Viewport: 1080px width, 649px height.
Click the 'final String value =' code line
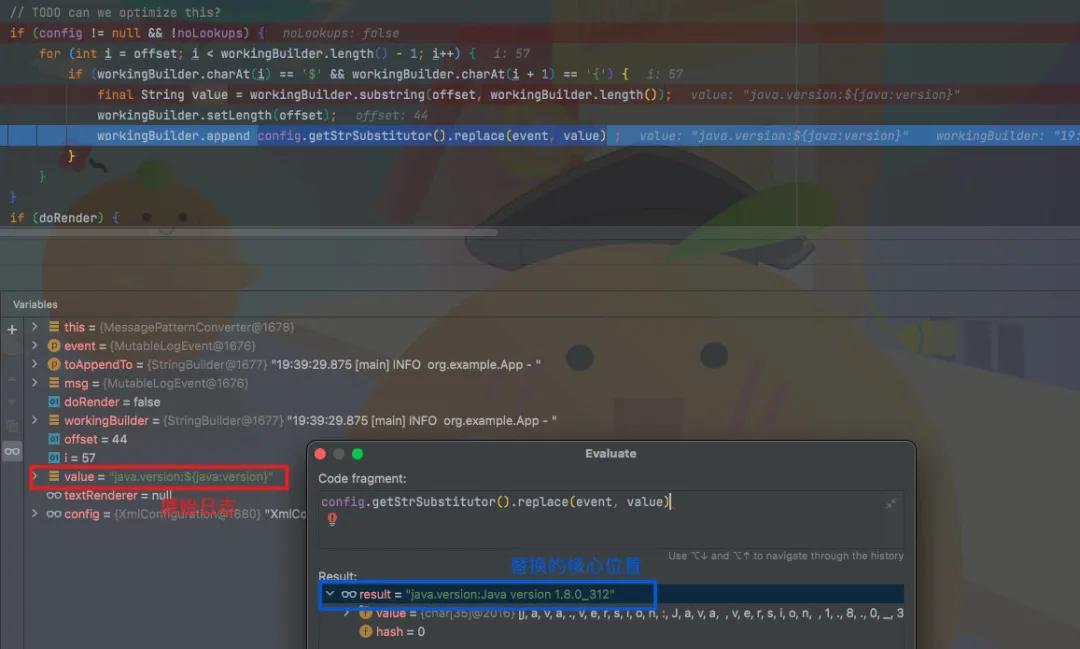point(384,94)
